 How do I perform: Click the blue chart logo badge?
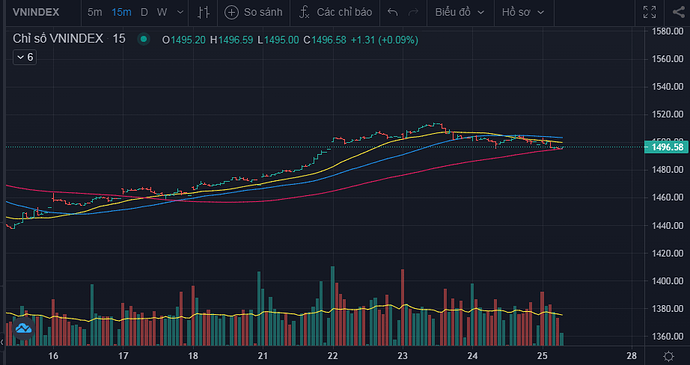[23, 328]
